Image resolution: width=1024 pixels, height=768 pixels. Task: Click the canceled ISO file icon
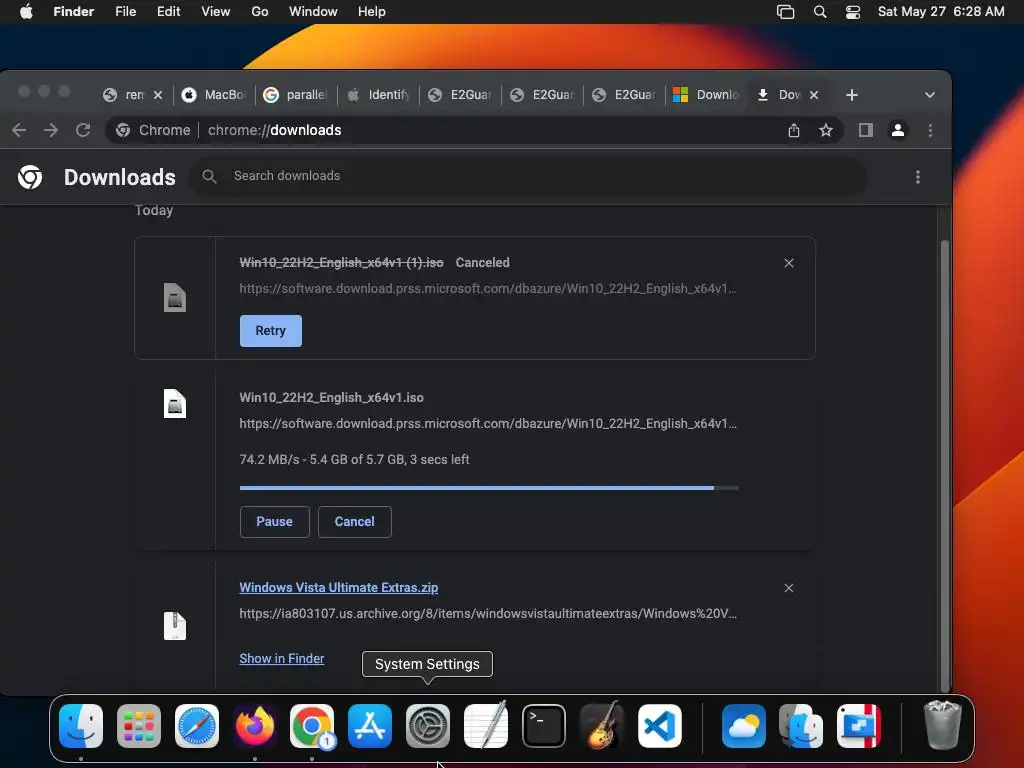pyautogui.click(x=174, y=298)
